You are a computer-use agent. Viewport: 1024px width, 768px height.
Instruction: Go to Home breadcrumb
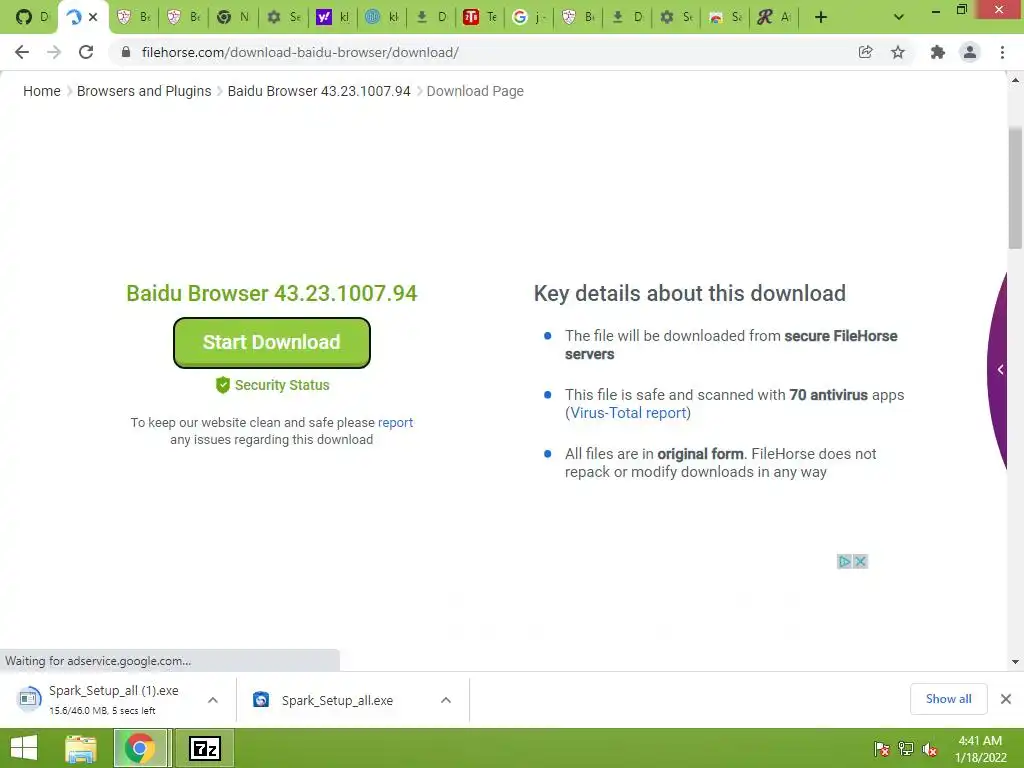click(x=42, y=91)
